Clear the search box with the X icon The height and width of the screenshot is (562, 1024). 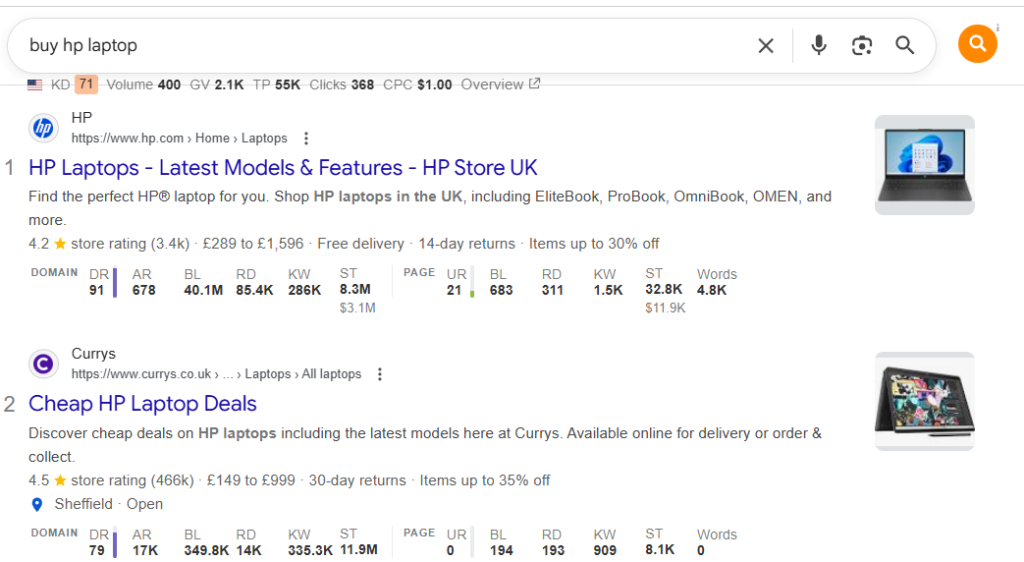click(x=765, y=46)
